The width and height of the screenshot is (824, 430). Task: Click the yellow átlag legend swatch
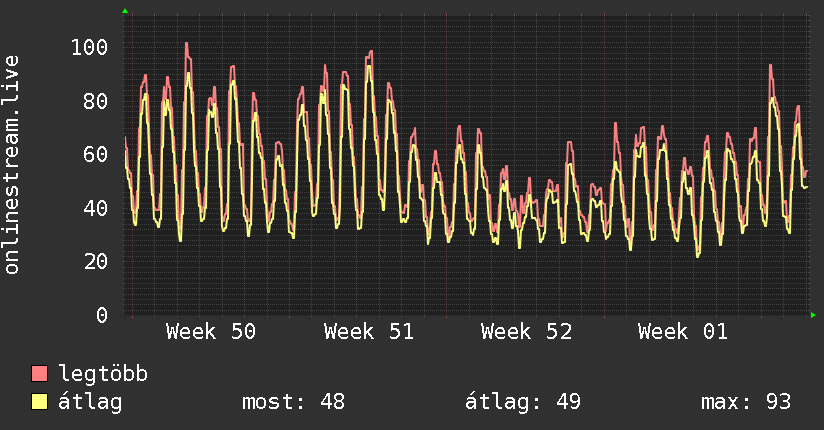pyautogui.click(x=39, y=402)
